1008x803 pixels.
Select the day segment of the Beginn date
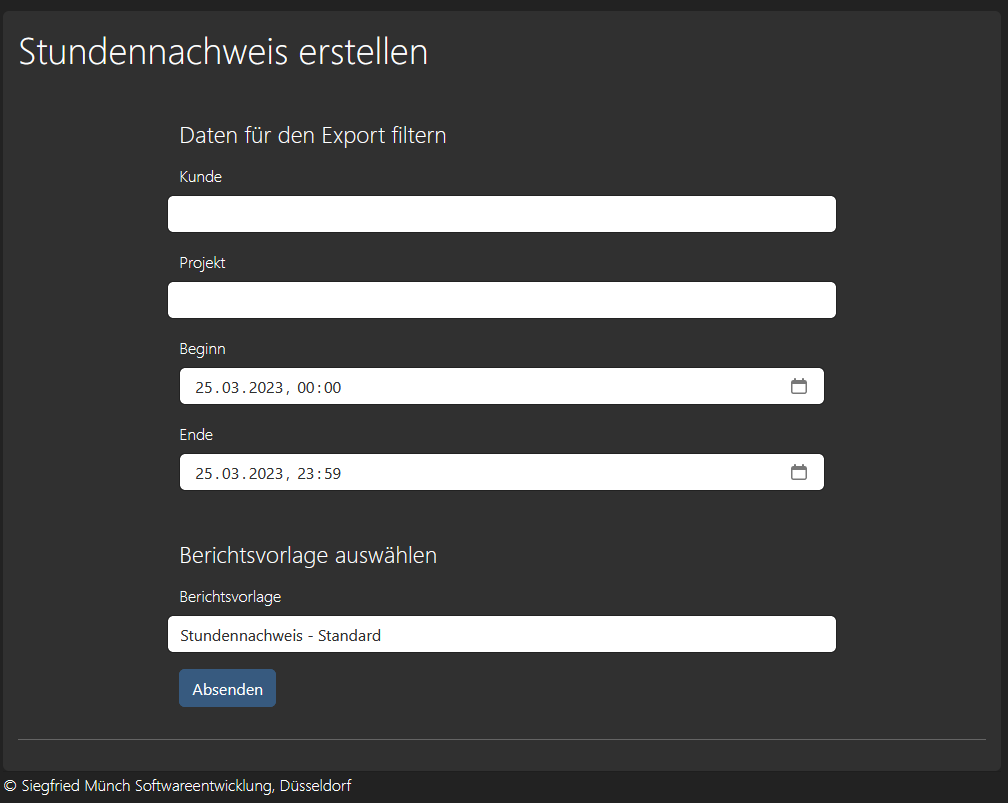click(x=205, y=386)
